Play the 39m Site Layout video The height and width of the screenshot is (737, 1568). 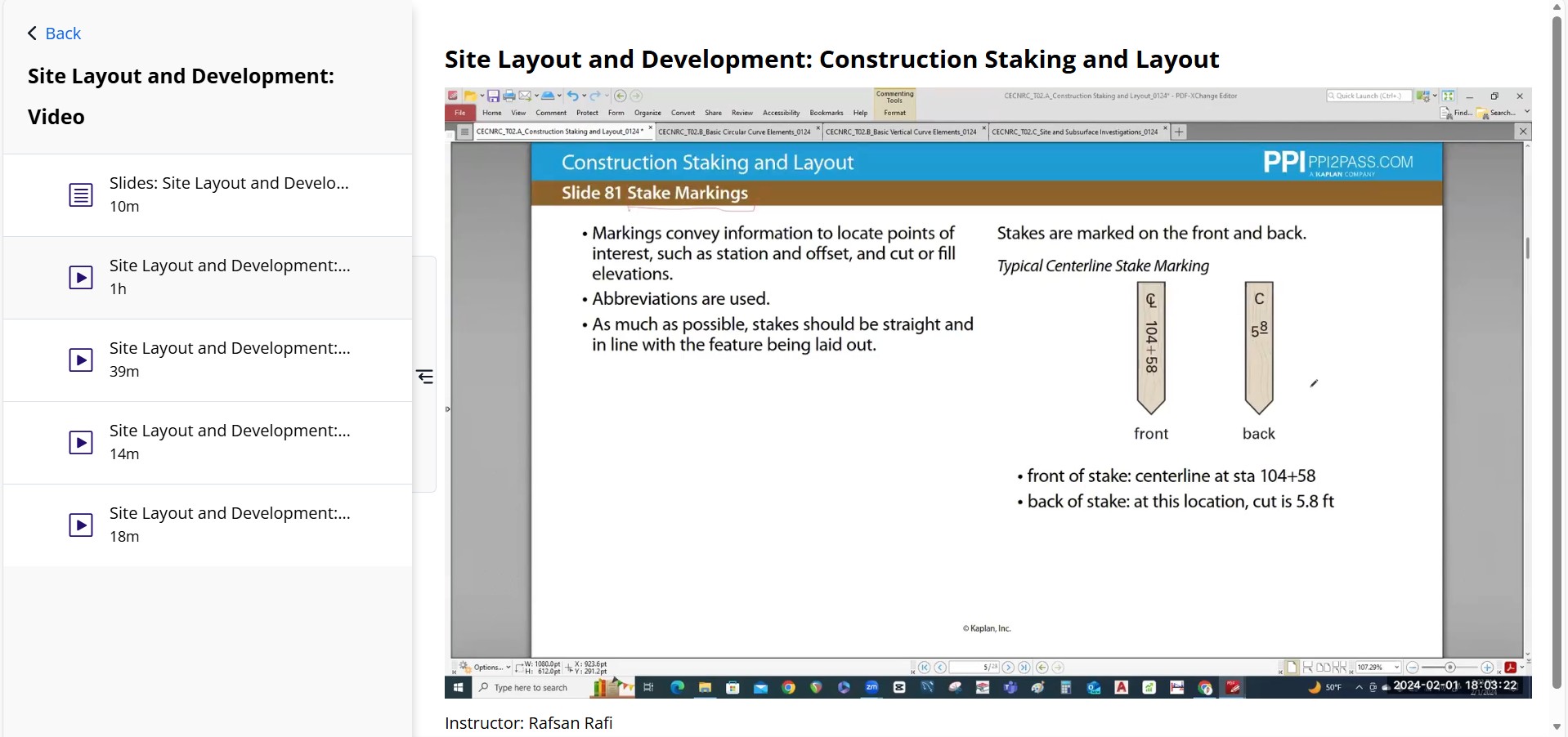[x=208, y=360]
